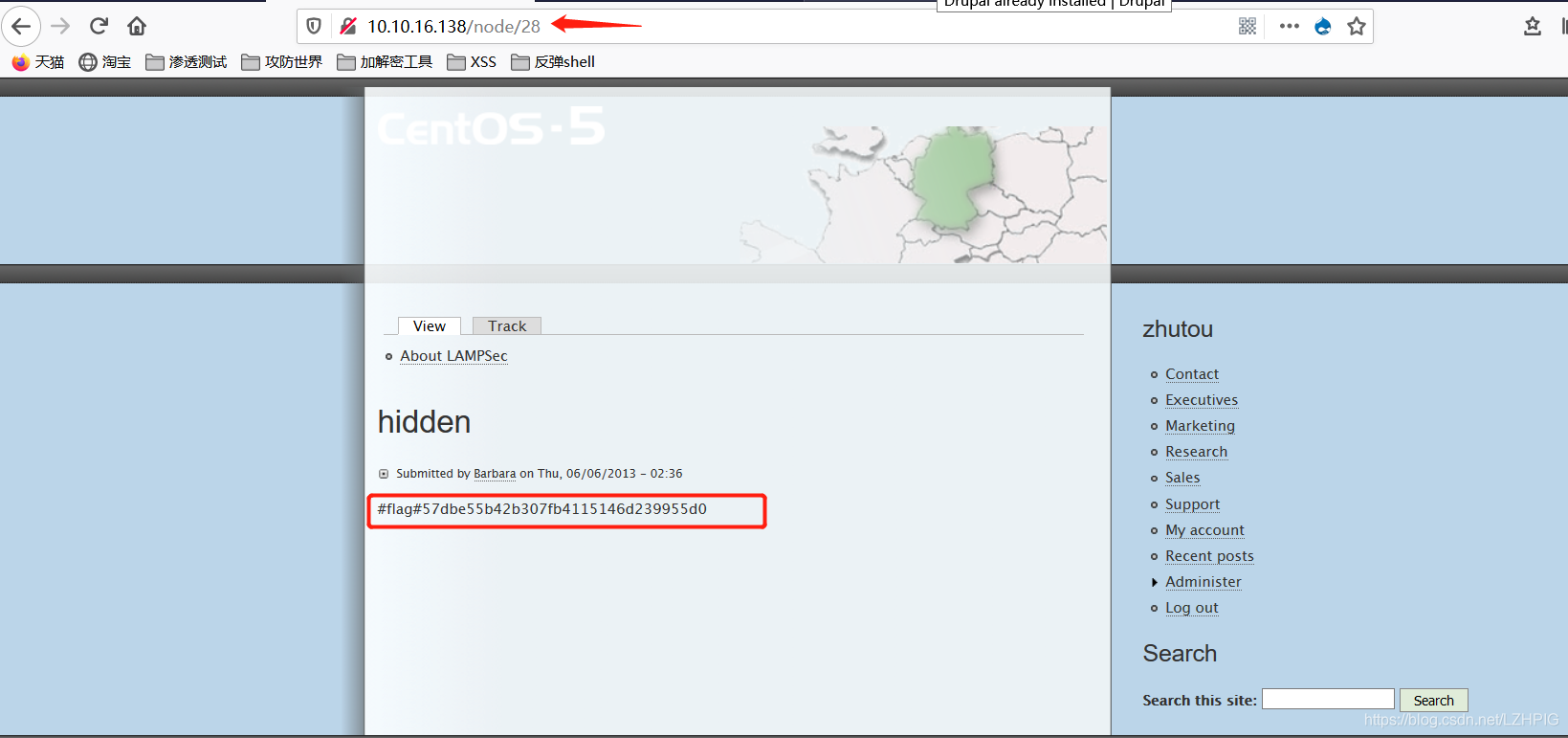The image size is (1568, 738).
Task: Reload the current page
Action: (x=99, y=26)
